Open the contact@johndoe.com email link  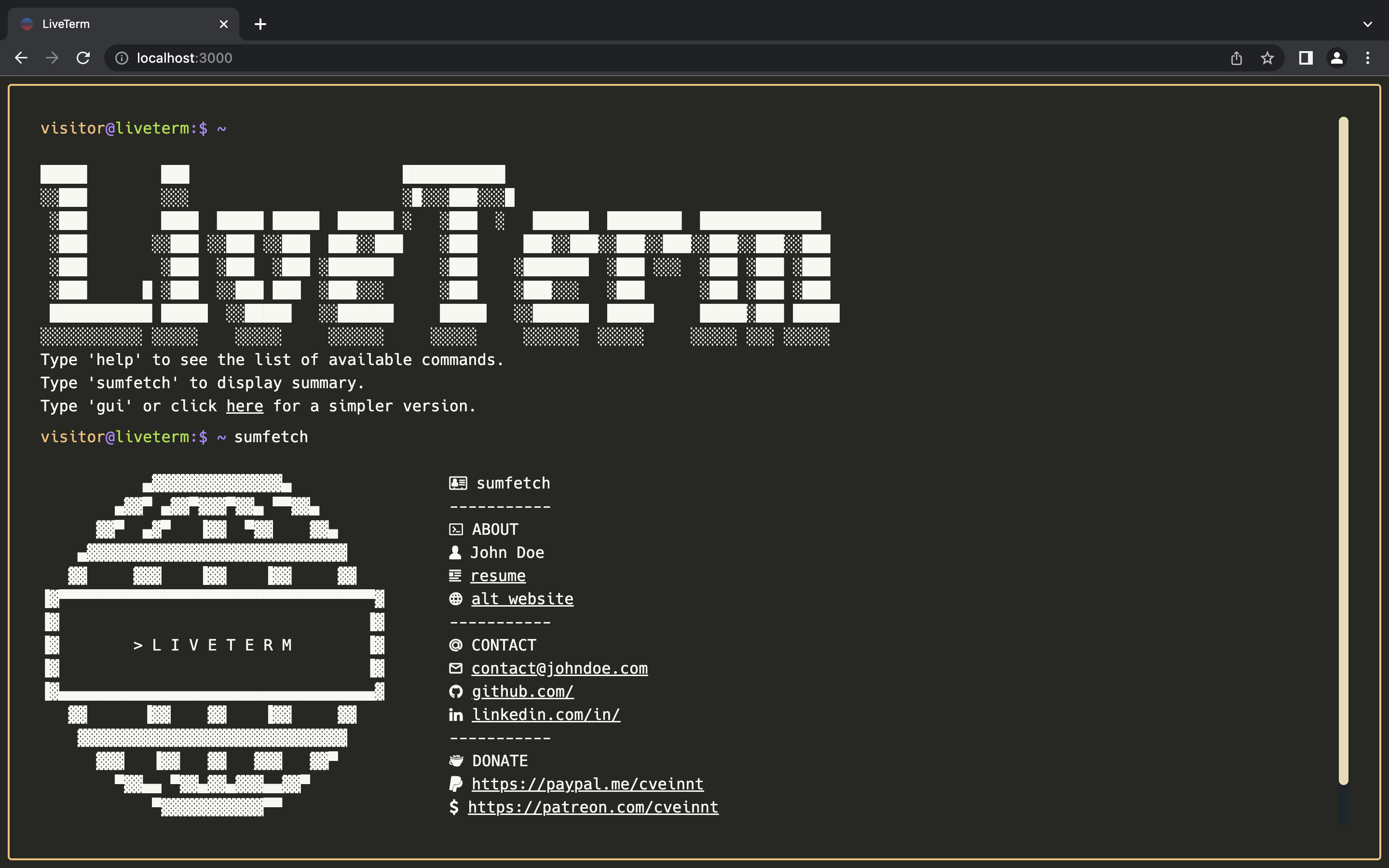[x=559, y=668]
